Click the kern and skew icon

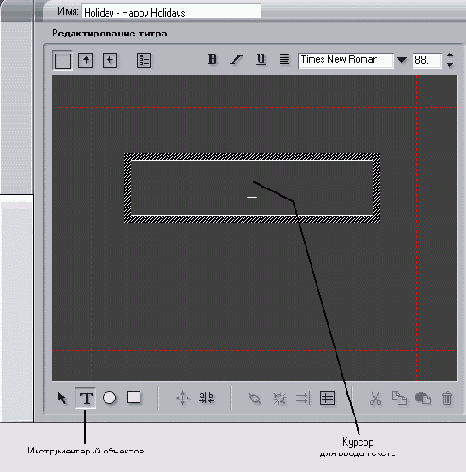coord(207,398)
